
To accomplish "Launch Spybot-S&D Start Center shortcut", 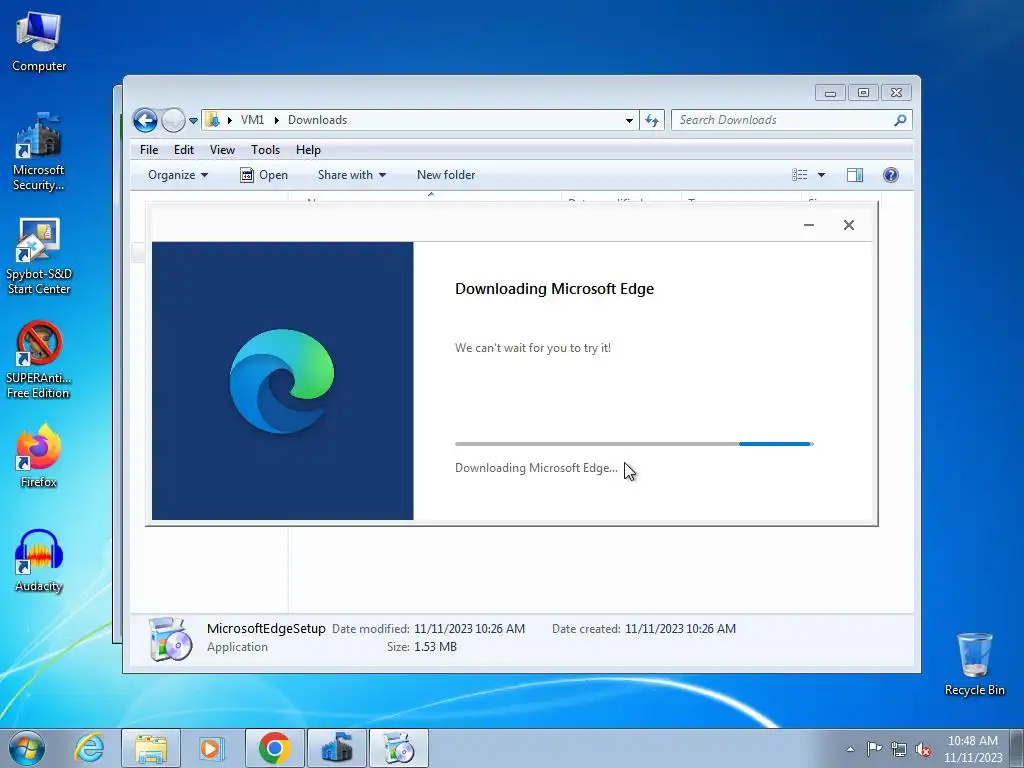I will click(x=39, y=256).
